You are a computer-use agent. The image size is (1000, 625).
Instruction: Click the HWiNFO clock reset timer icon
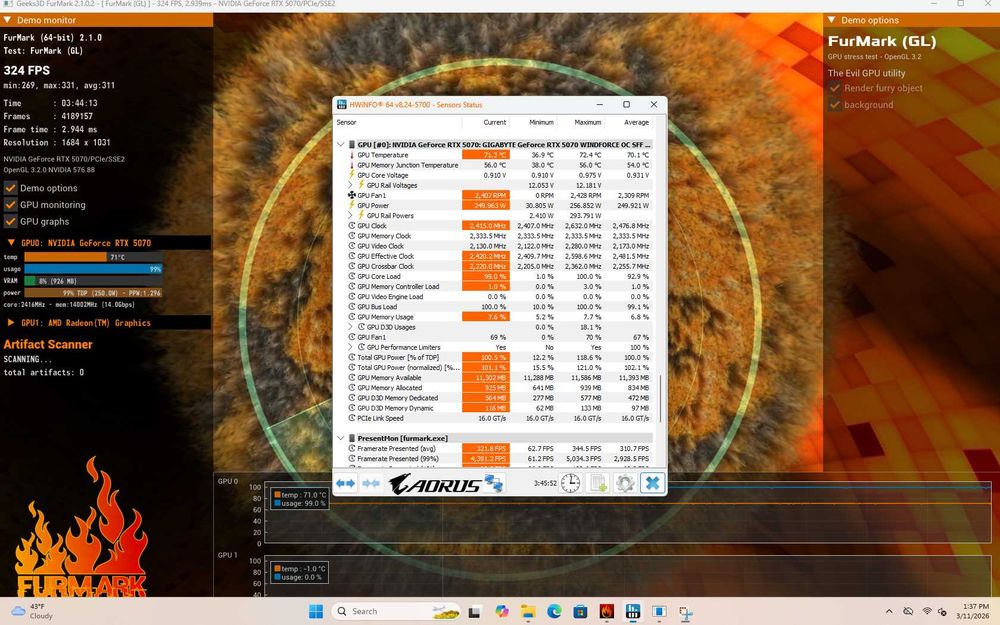[x=570, y=483]
